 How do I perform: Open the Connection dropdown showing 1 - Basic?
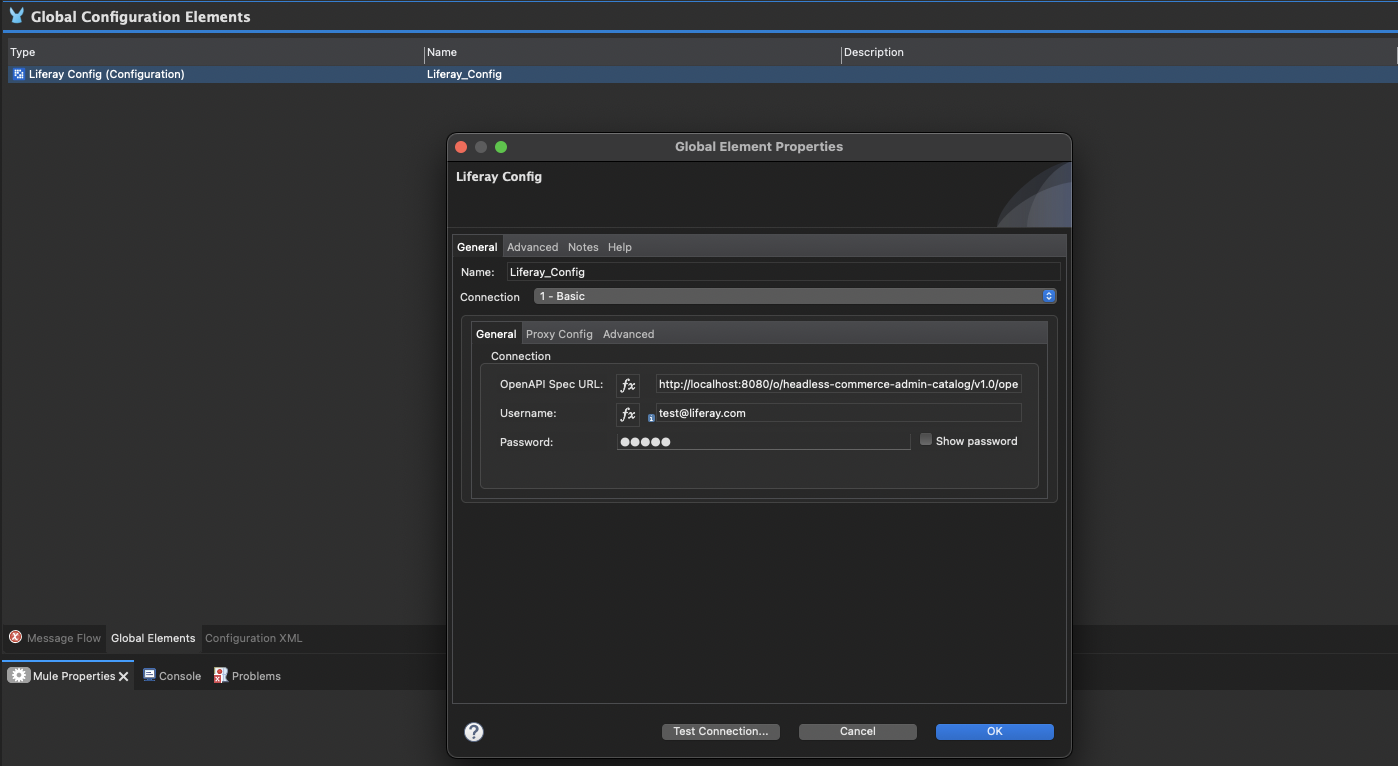pos(795,296)
